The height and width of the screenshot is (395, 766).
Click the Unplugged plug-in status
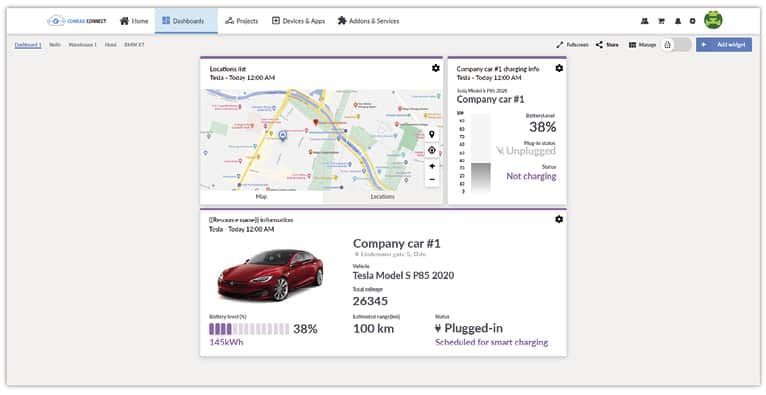[526, 151]
